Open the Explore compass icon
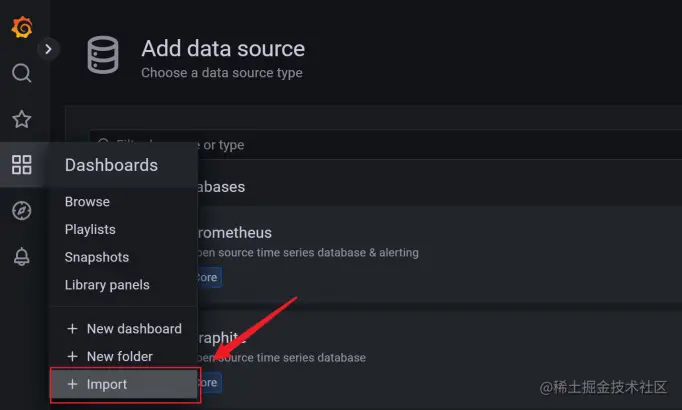Screen dimensions: 682x410 (21, 211)
